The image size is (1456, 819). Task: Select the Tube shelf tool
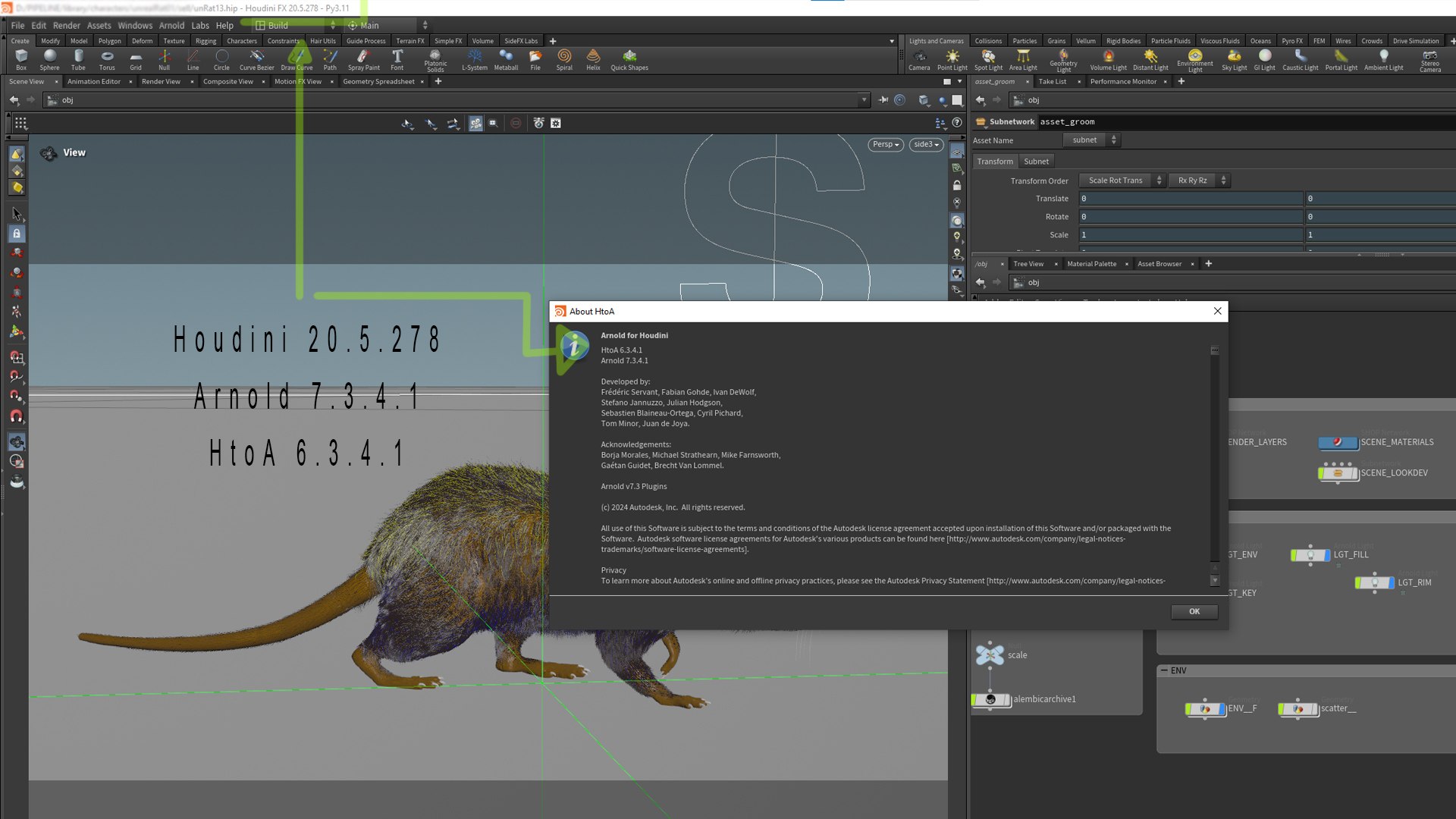78,60
